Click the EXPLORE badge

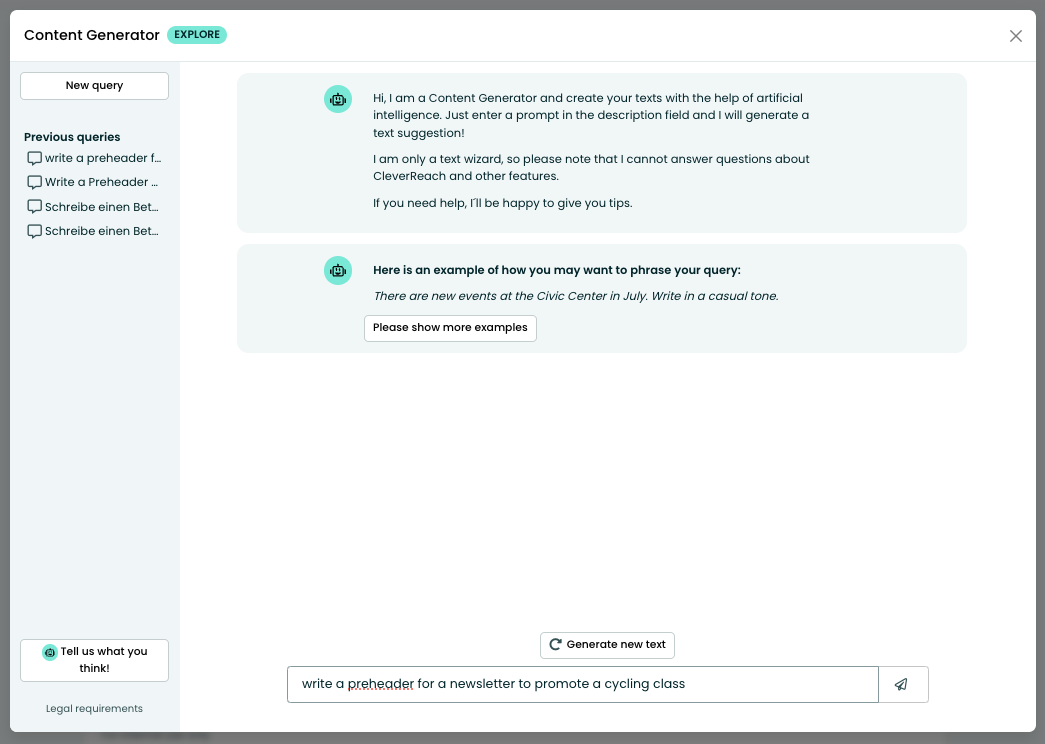(197, 35)
